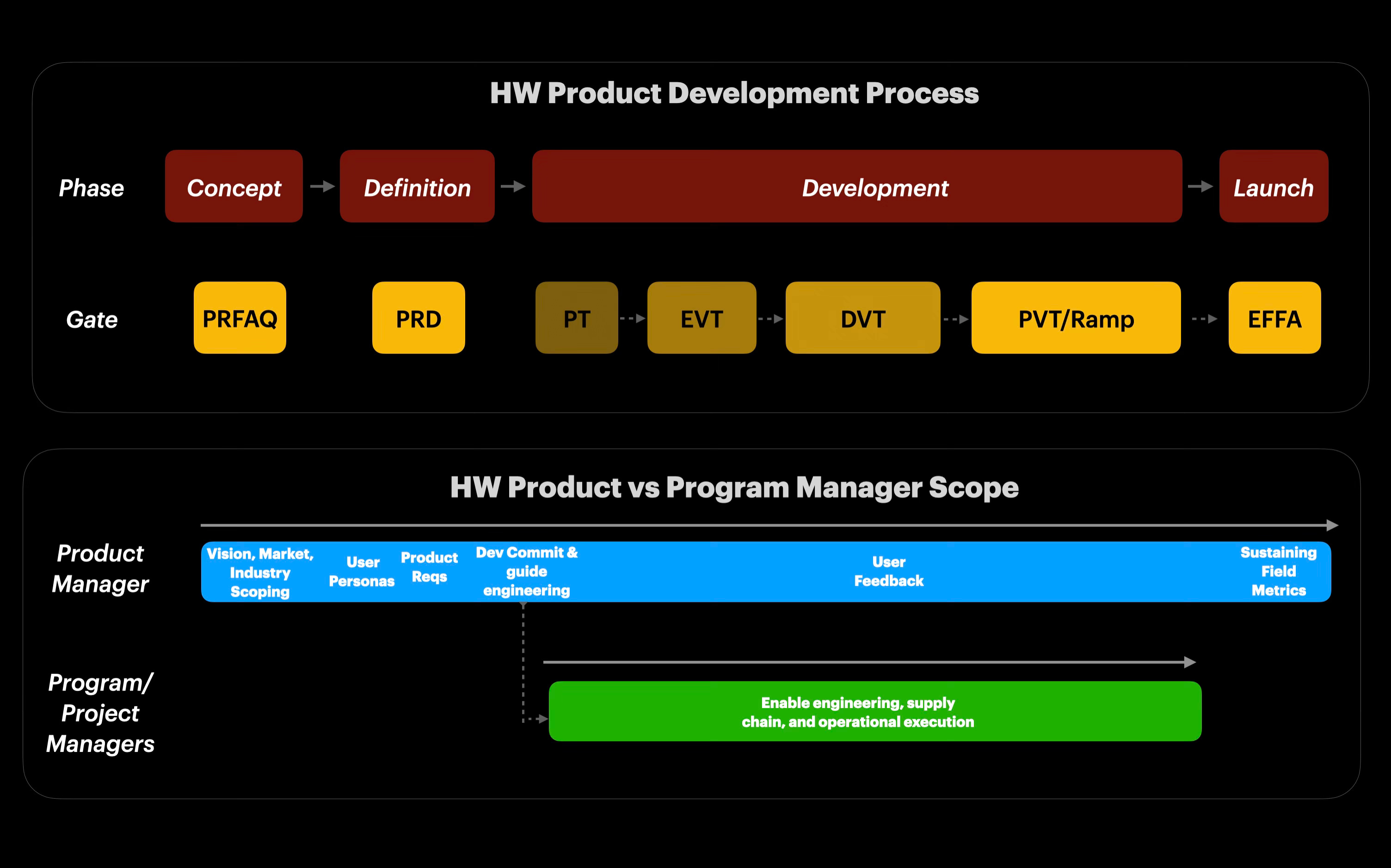
Task: Click the Concept phase box
Action: tap(234, 187)
